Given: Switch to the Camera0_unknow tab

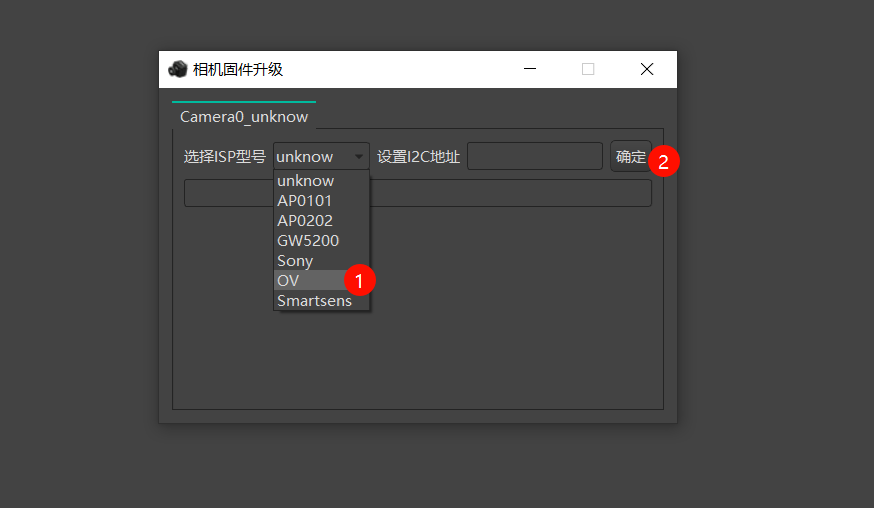Looking at the screenshot, I should (x=244, y=117).
